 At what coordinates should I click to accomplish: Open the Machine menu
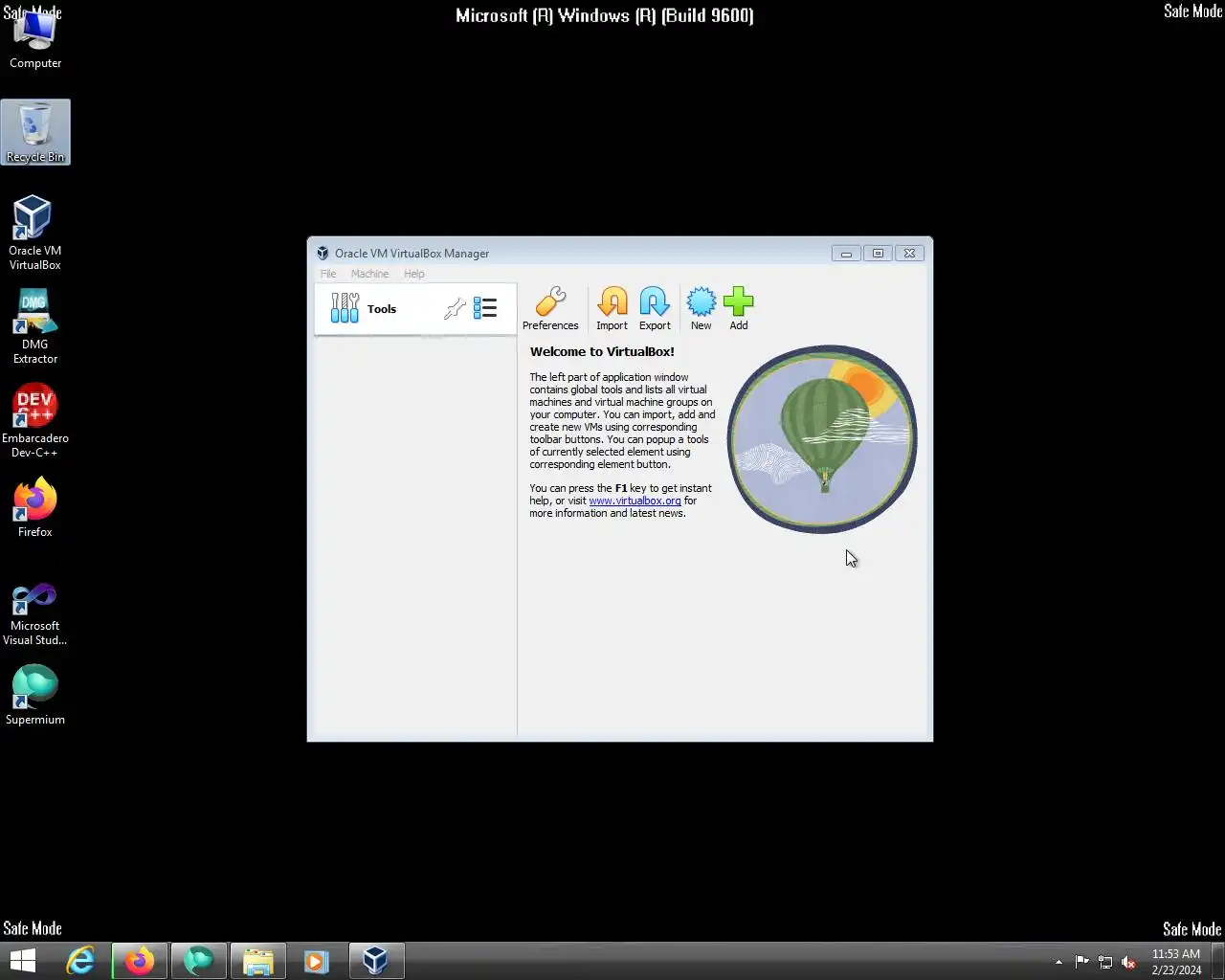click(369, 274)
